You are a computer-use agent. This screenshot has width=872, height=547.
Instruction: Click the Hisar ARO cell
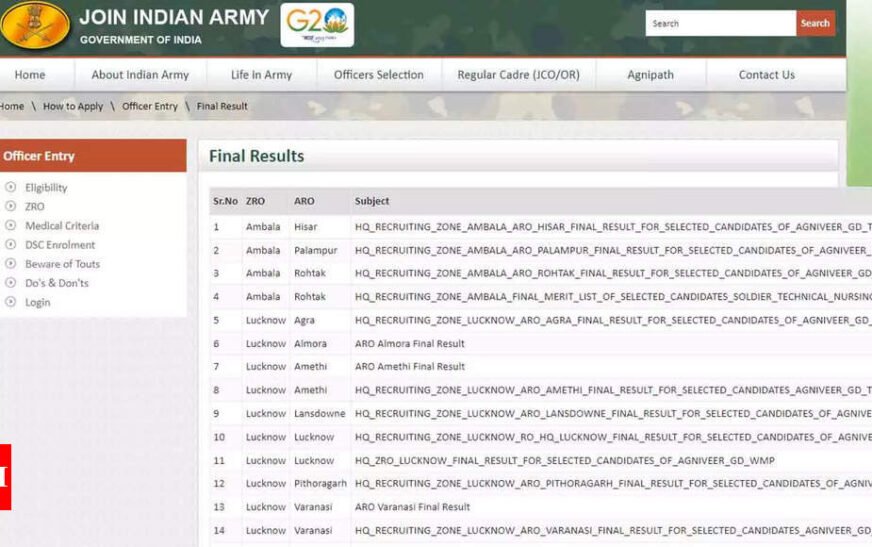[305, 227]
